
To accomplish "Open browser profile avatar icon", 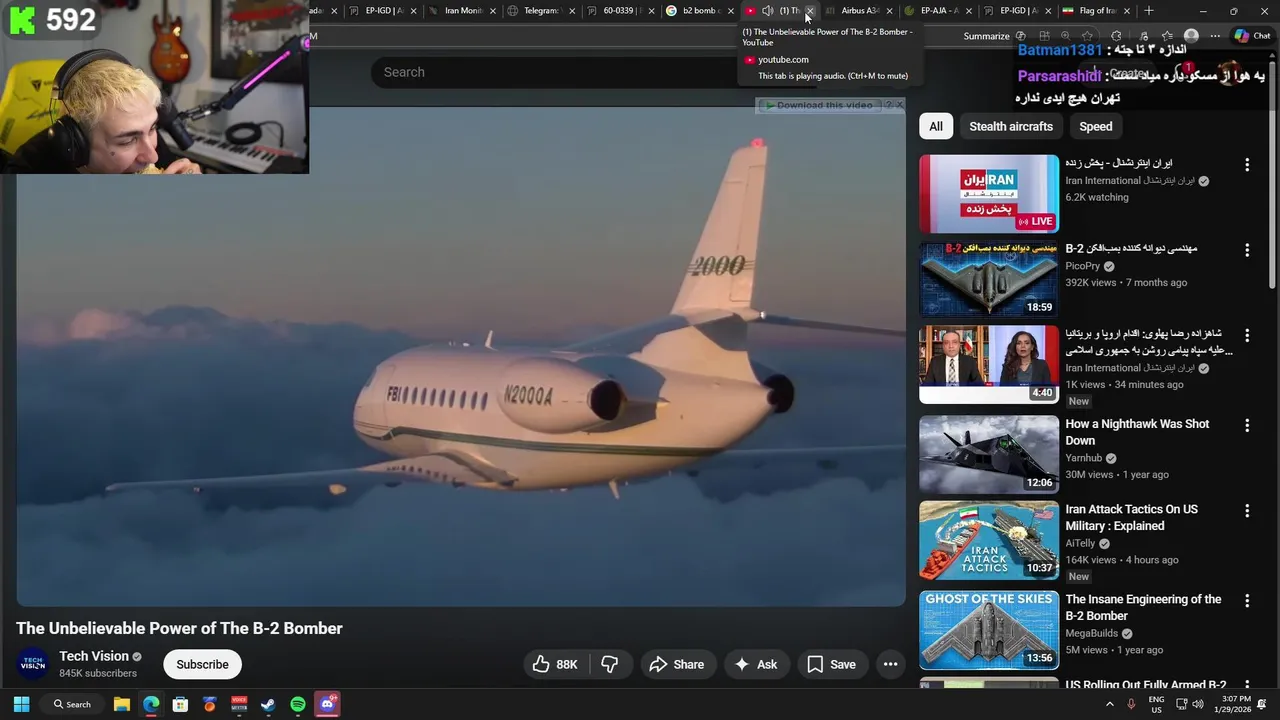I will pyautogui.click(x=1190, y=36).
